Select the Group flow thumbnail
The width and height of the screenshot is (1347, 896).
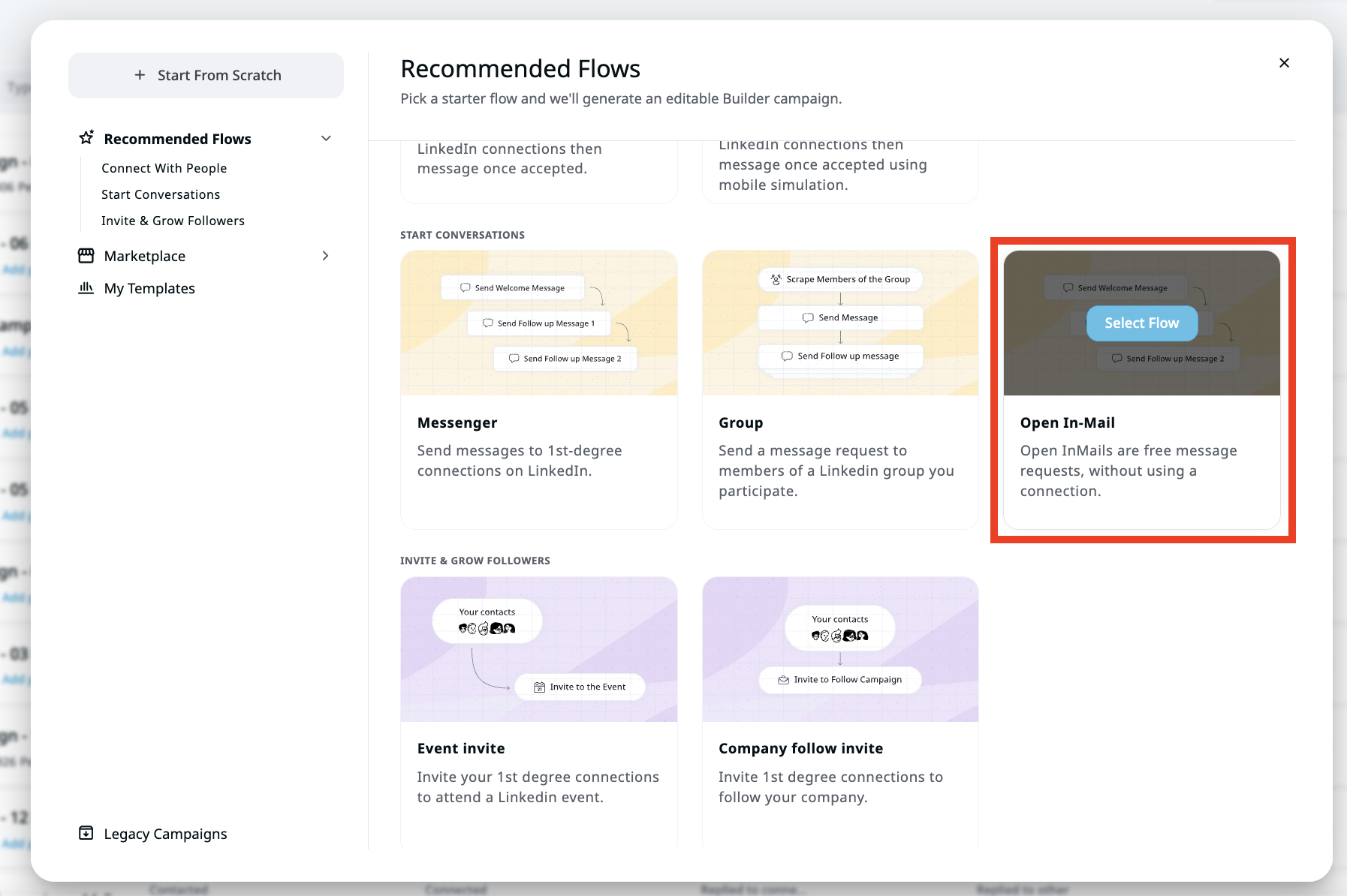[840, 323]
